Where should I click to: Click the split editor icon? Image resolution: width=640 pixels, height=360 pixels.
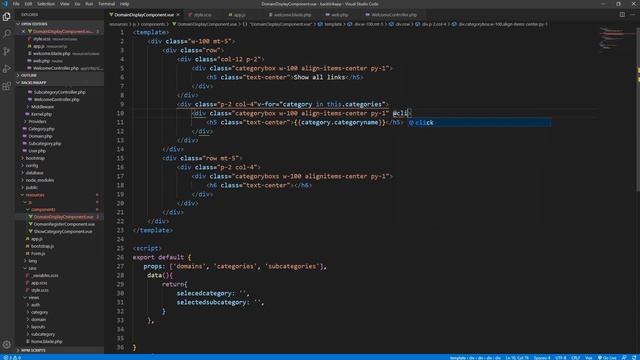(622, 15)
